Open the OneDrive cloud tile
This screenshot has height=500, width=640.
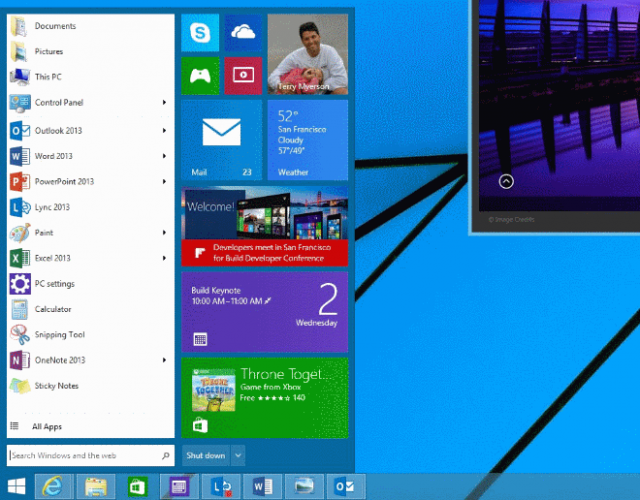[243, 33]
